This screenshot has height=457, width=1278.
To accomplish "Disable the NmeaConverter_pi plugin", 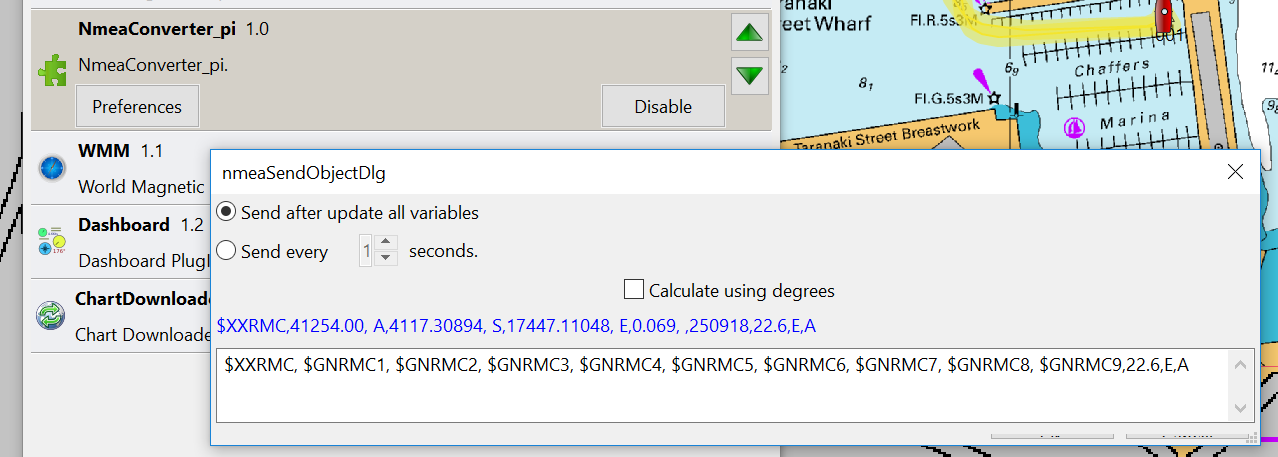I will pos(663,106).
